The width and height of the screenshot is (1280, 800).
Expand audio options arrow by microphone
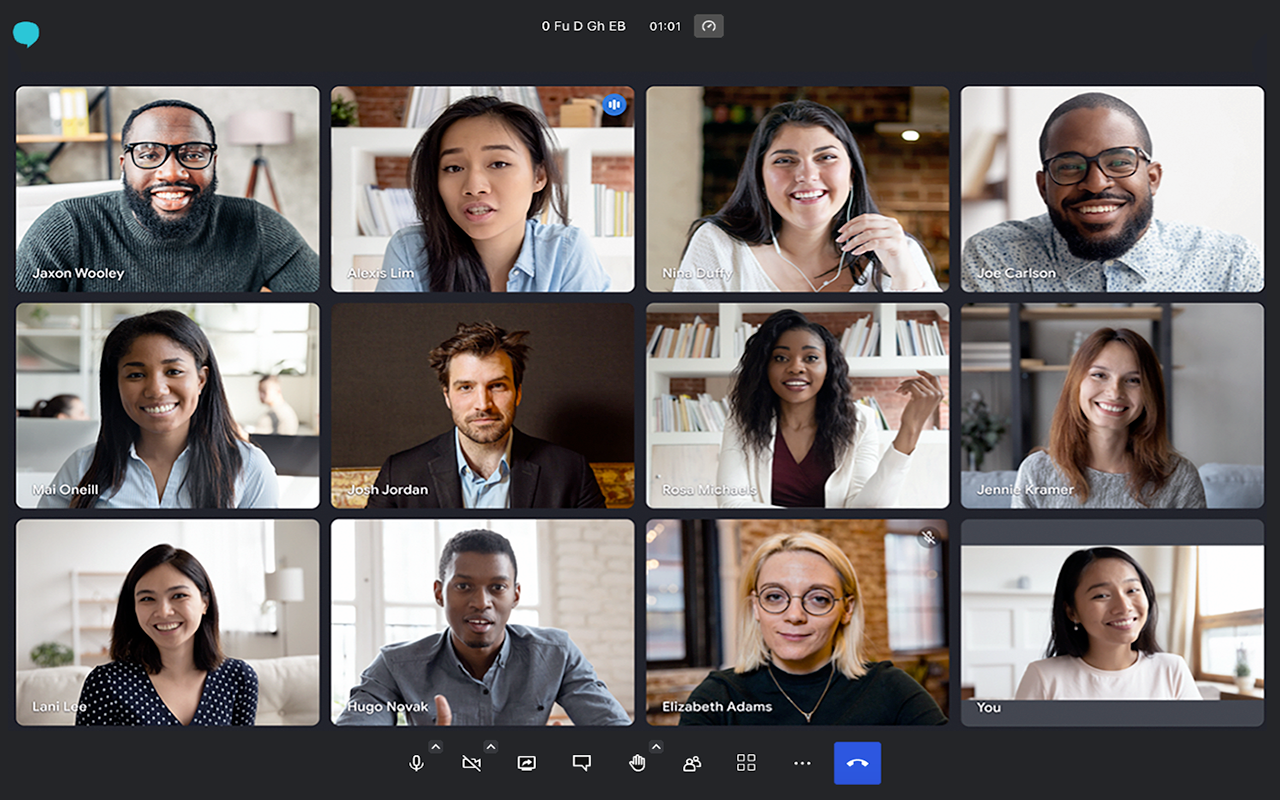[x=435, y=746]
